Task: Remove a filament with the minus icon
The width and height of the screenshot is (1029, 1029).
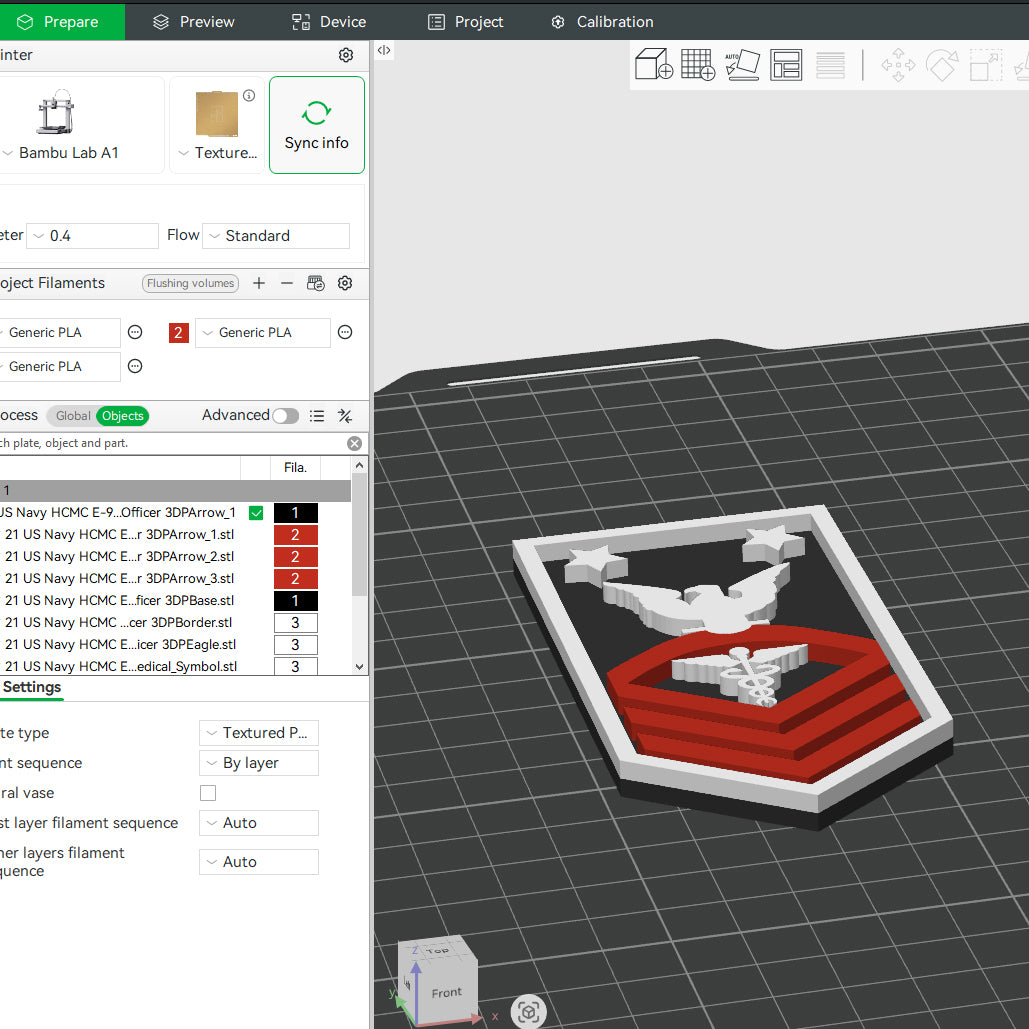Action: coord(287,283)
